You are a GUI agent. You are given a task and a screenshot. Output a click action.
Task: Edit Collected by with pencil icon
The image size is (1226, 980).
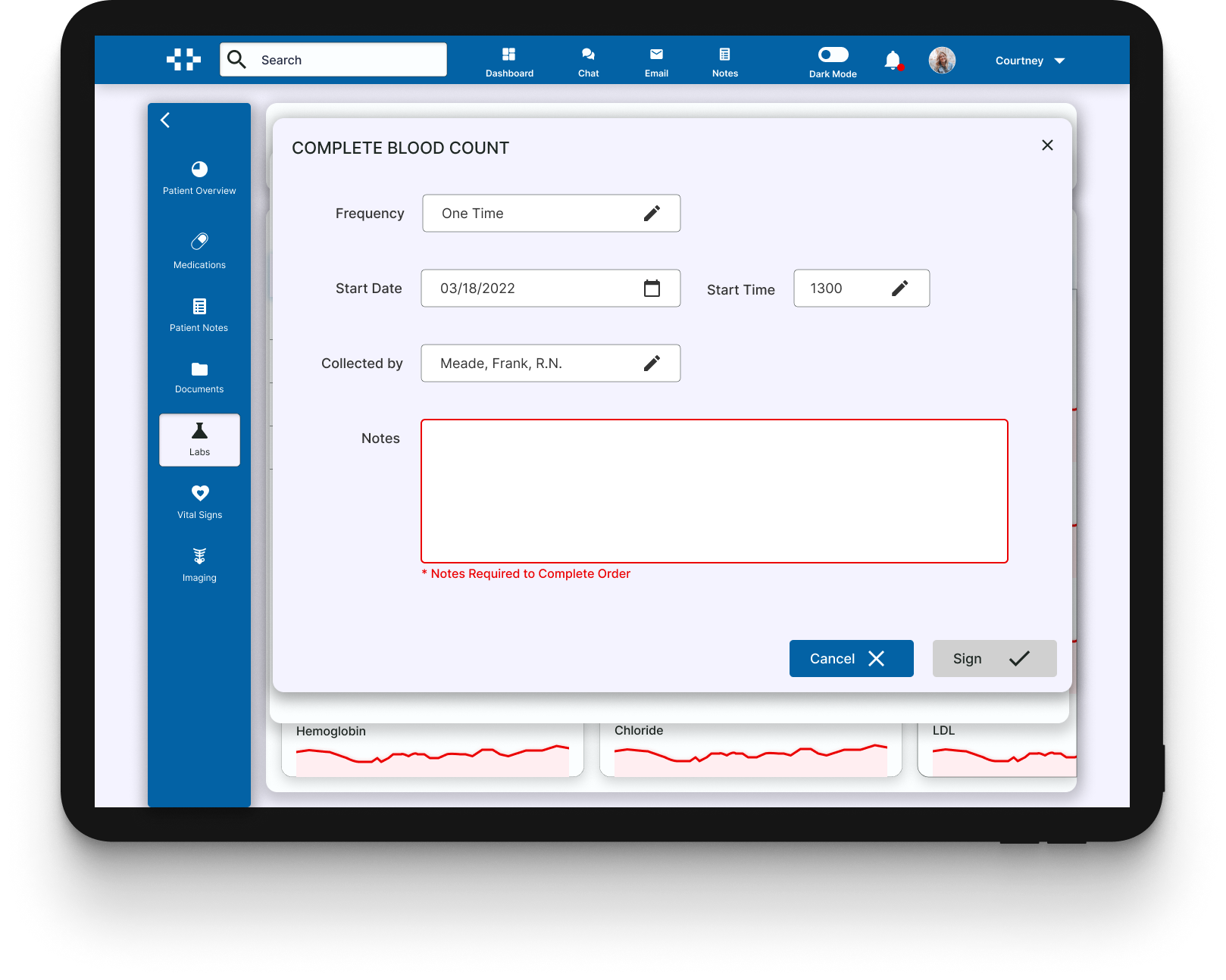click(652, 364)
